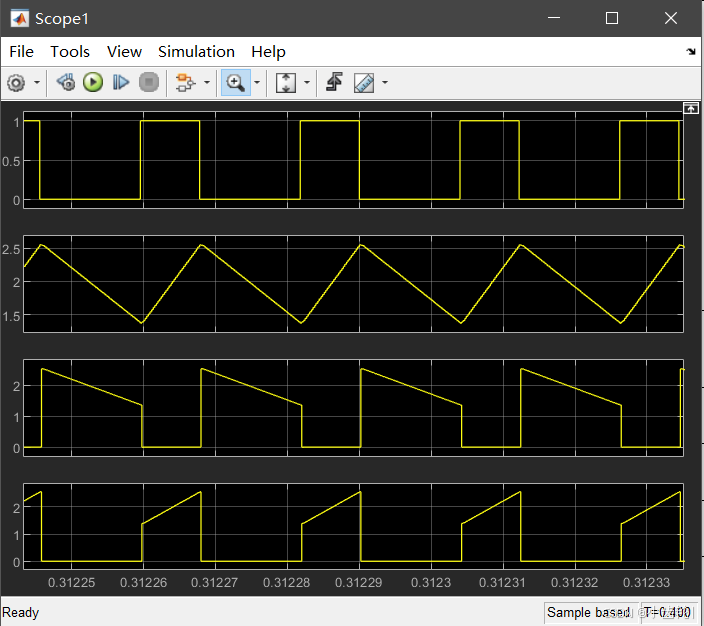
Task: Expand the configuration properties dropdown arrow
Action: coord(37,83)
